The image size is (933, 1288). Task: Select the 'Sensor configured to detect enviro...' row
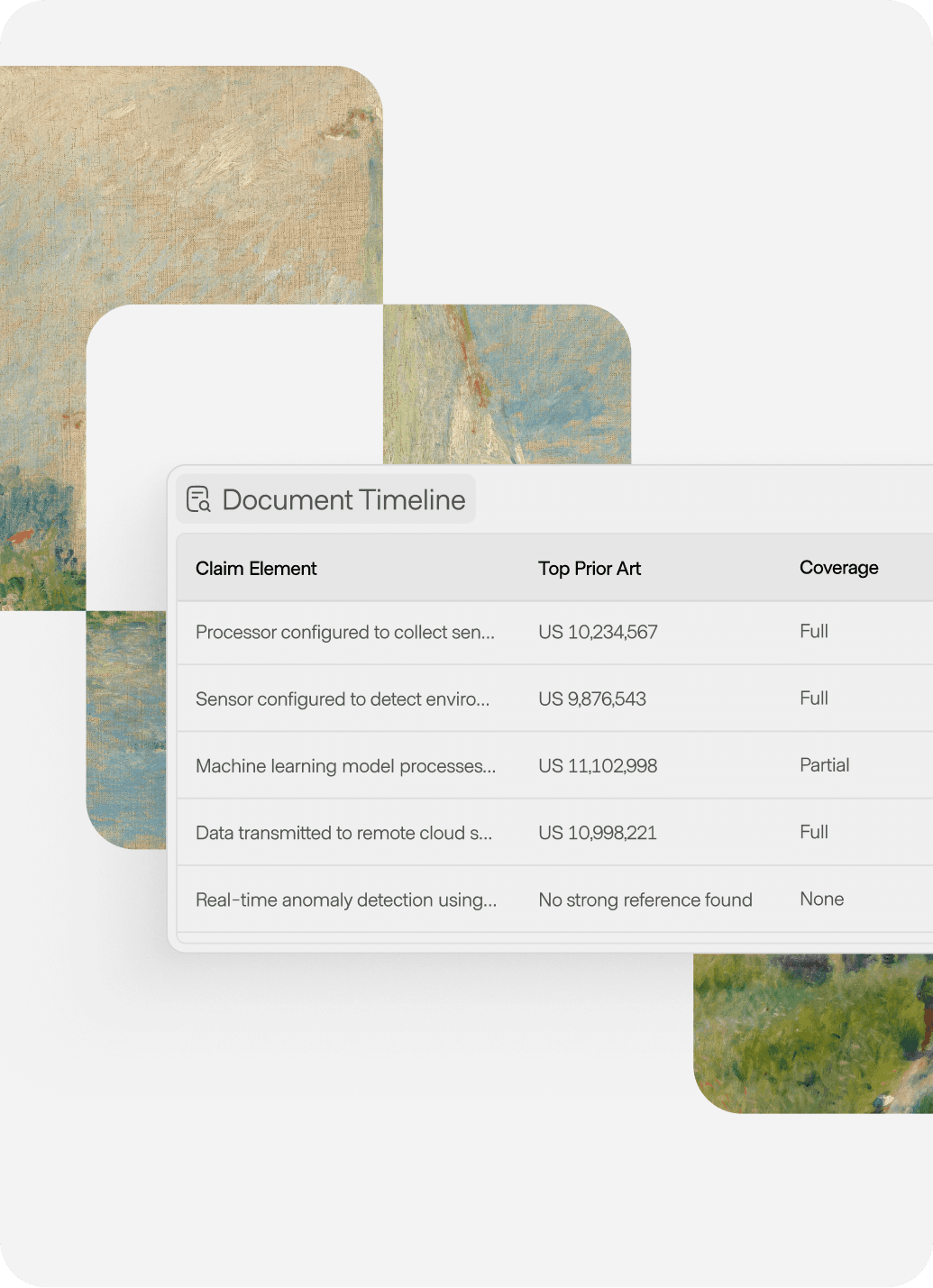[x=554, y=699]
